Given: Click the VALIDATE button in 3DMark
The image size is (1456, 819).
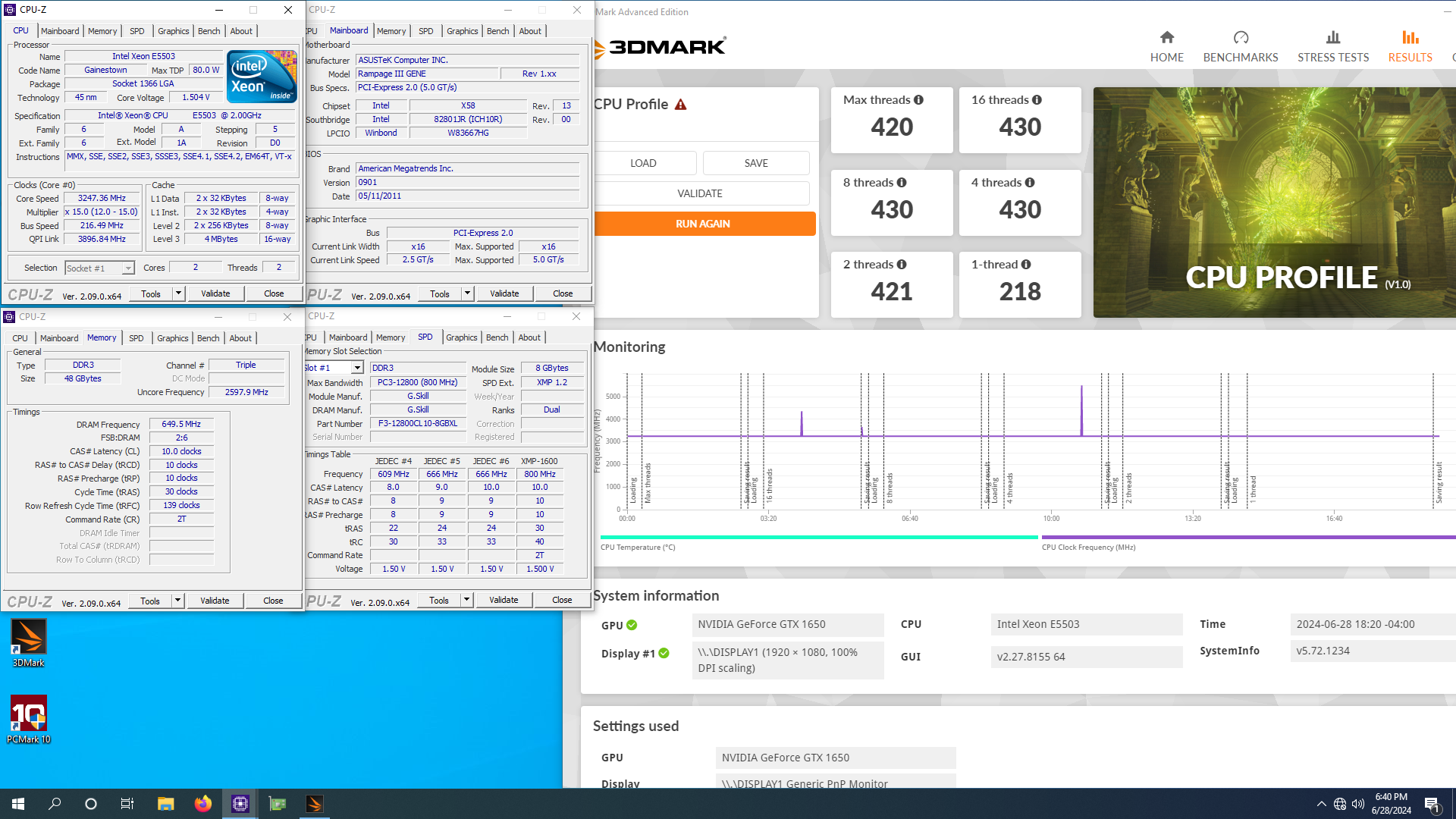Looking at the screenshot, I should pyautogui.click(x=699, y=193).
